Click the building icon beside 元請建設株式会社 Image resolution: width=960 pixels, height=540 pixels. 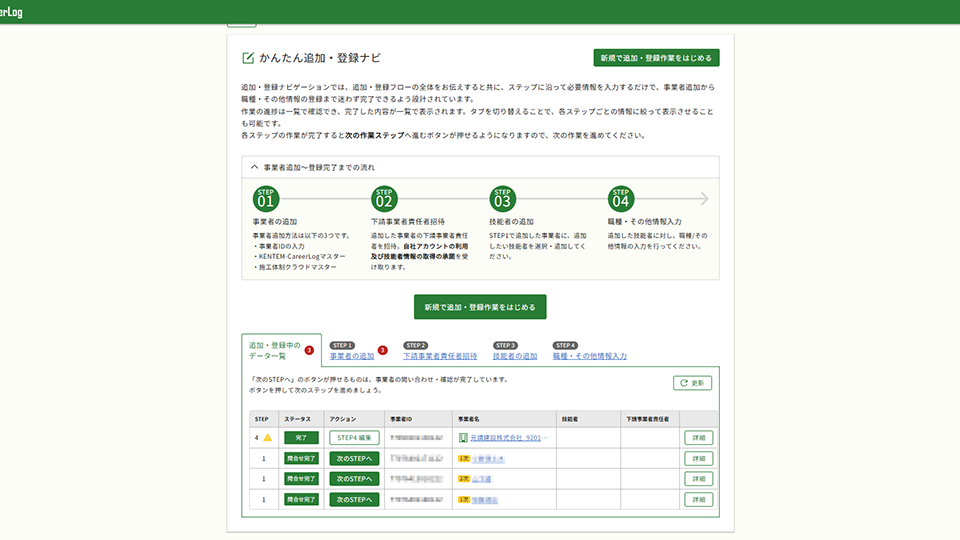click(463, 438)
